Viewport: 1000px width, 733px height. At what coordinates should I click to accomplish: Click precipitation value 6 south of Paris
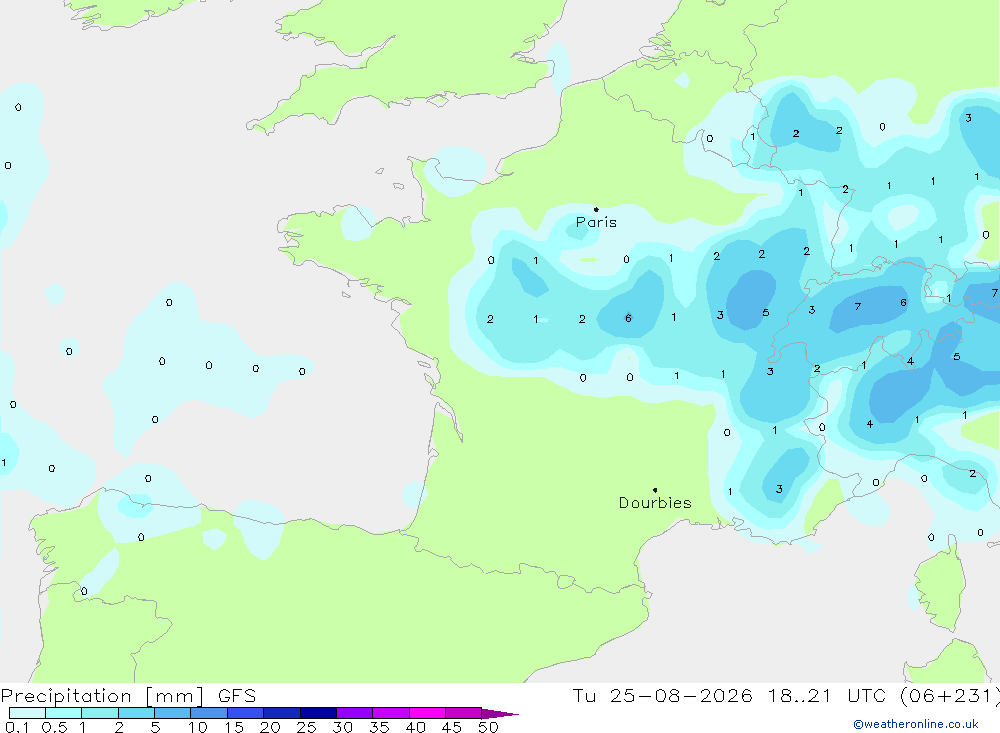(x=628, y=318)
